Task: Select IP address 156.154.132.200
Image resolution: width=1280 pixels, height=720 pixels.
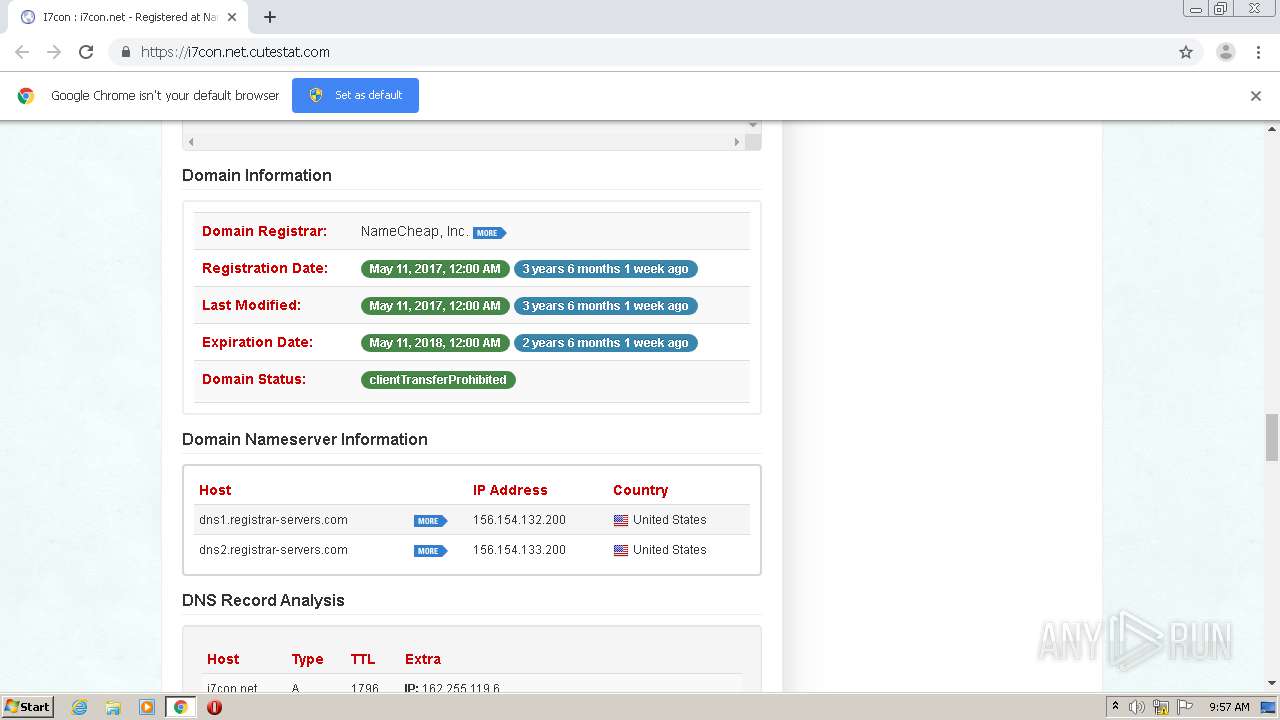Action: click(x=519, y=520)
